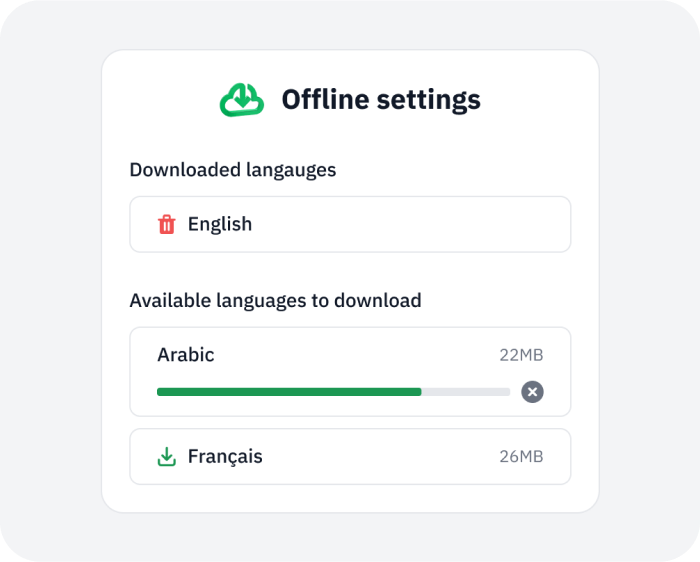Image resolution: width=700 pixels, height=562 pixels.
Task: Click the gray unfilled end of the progress bar
Action: coord(467,392)
